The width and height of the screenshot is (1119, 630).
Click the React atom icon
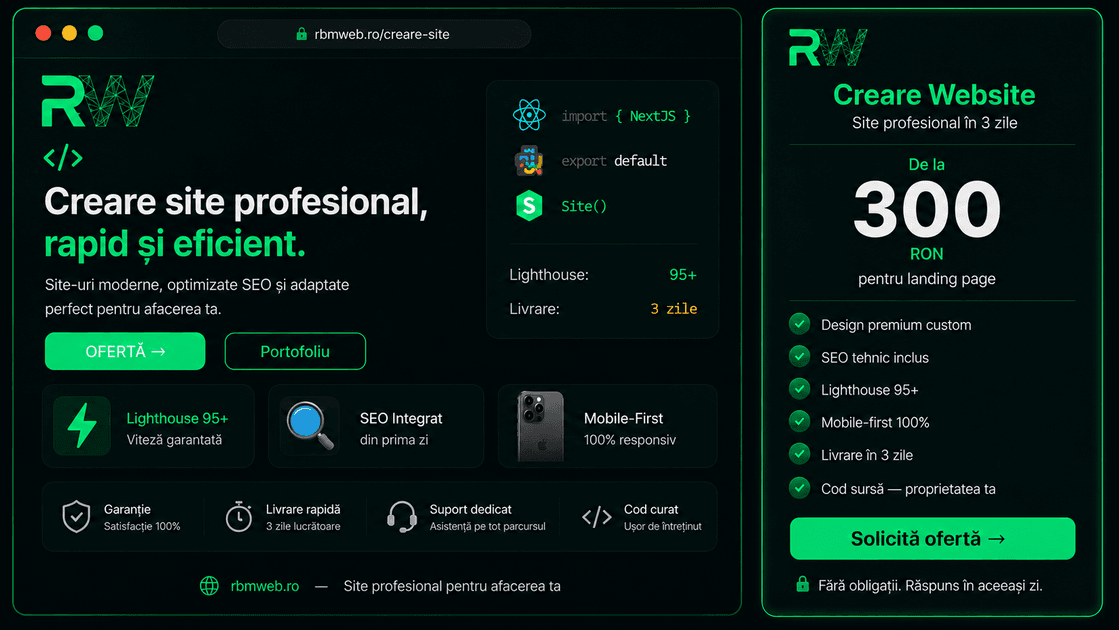[529, 115]
